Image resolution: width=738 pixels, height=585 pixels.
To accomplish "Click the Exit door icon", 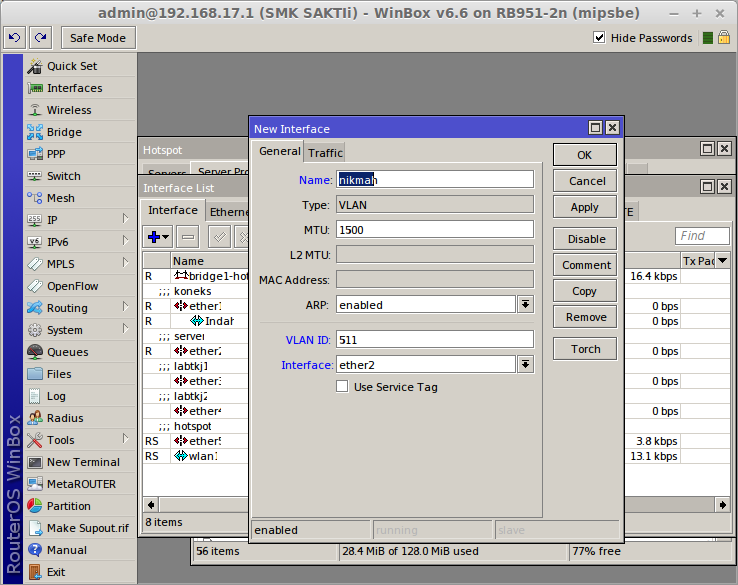I will pyautogui.click(x=35, y=572).
